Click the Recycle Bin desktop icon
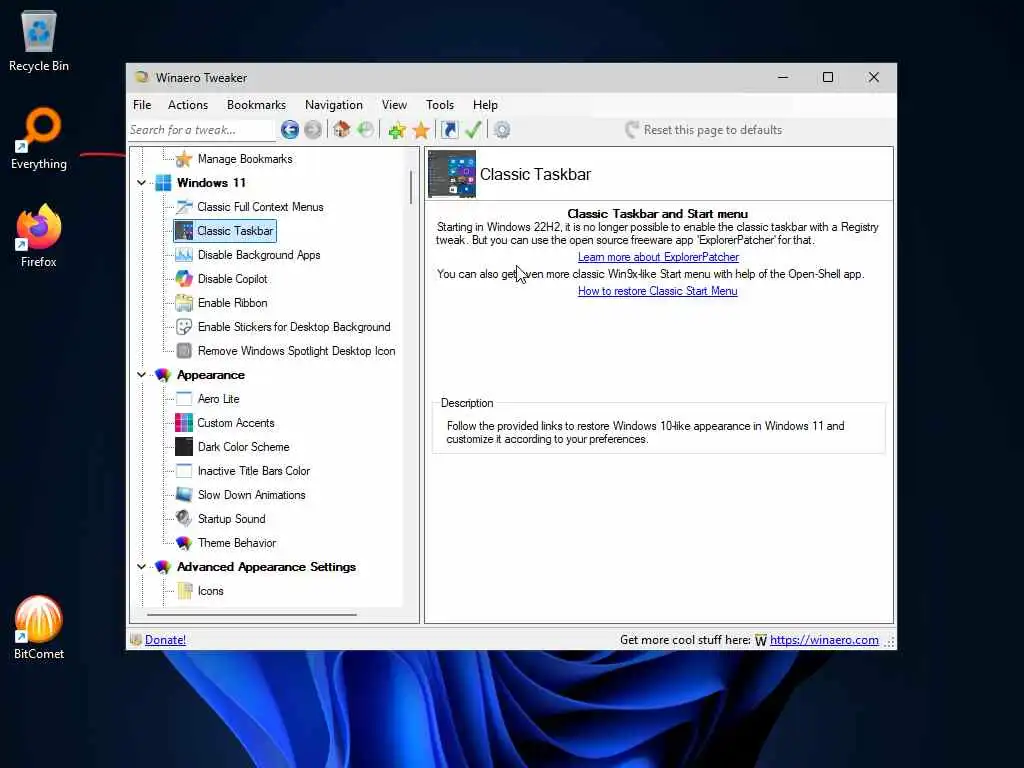Screen dimensions: 1024x768 pos(39,40)
